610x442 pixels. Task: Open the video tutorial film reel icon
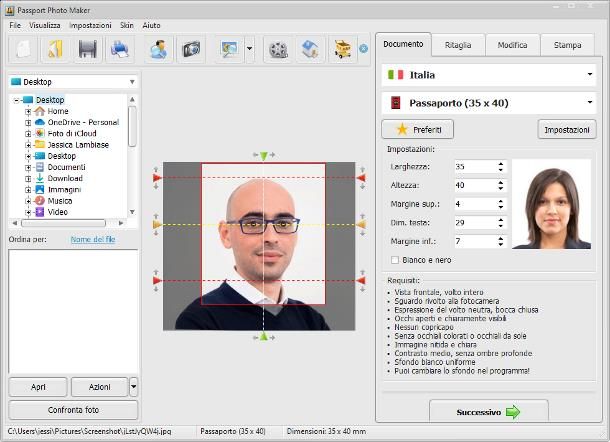[278, 49]
